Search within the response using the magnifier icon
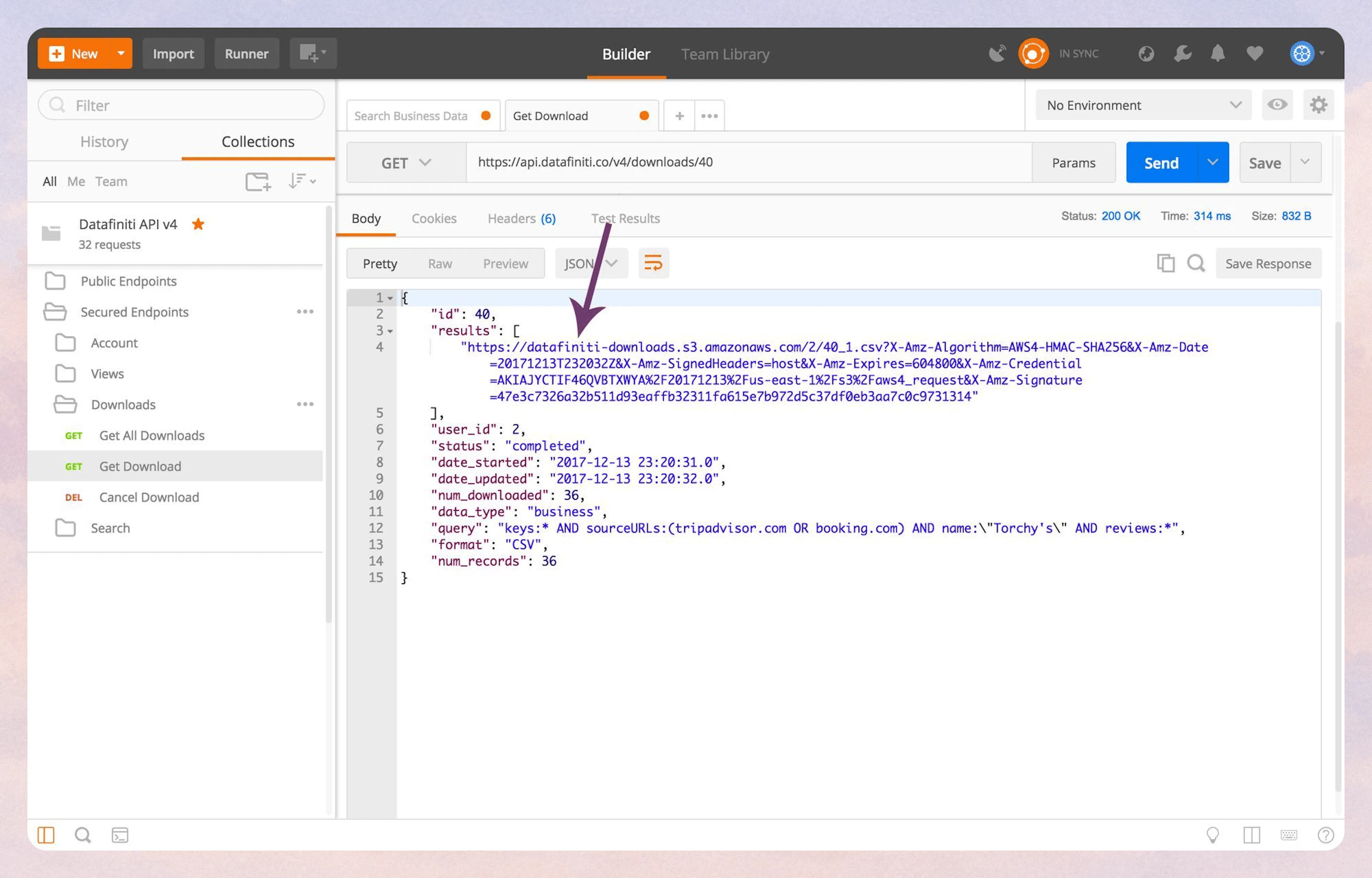 tap(1196, 263)
